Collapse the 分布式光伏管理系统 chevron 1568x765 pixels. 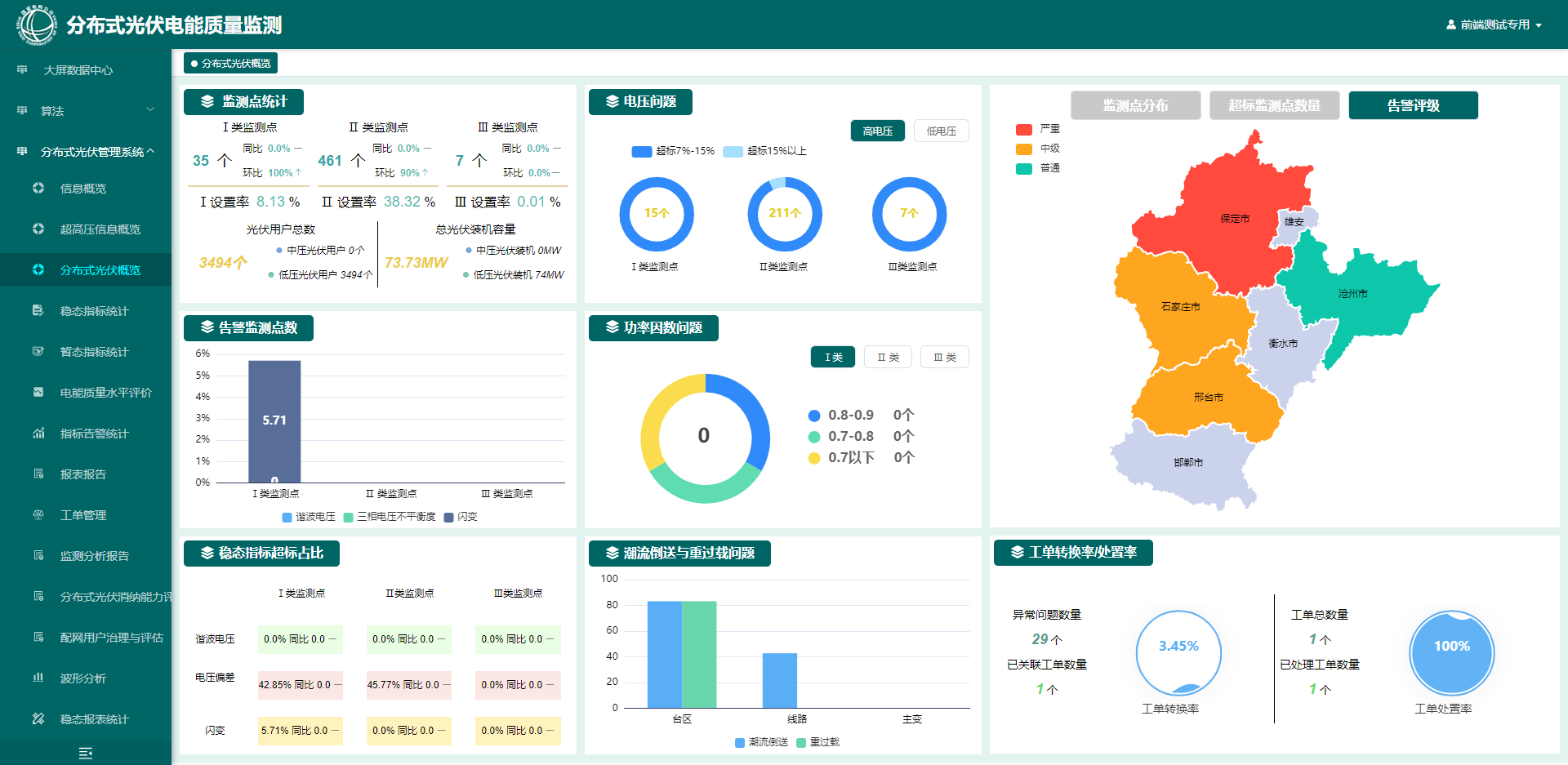[151, 152]
